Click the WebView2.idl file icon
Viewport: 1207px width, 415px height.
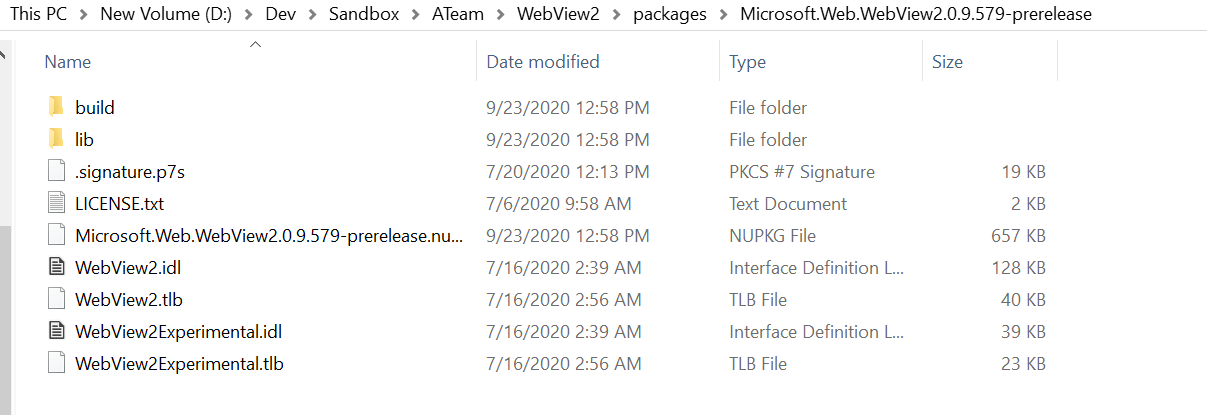click(56, 267)
